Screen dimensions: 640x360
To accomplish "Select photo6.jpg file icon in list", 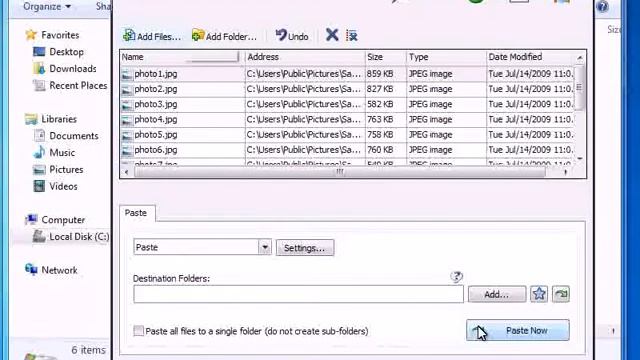I will tap(127, 150).
